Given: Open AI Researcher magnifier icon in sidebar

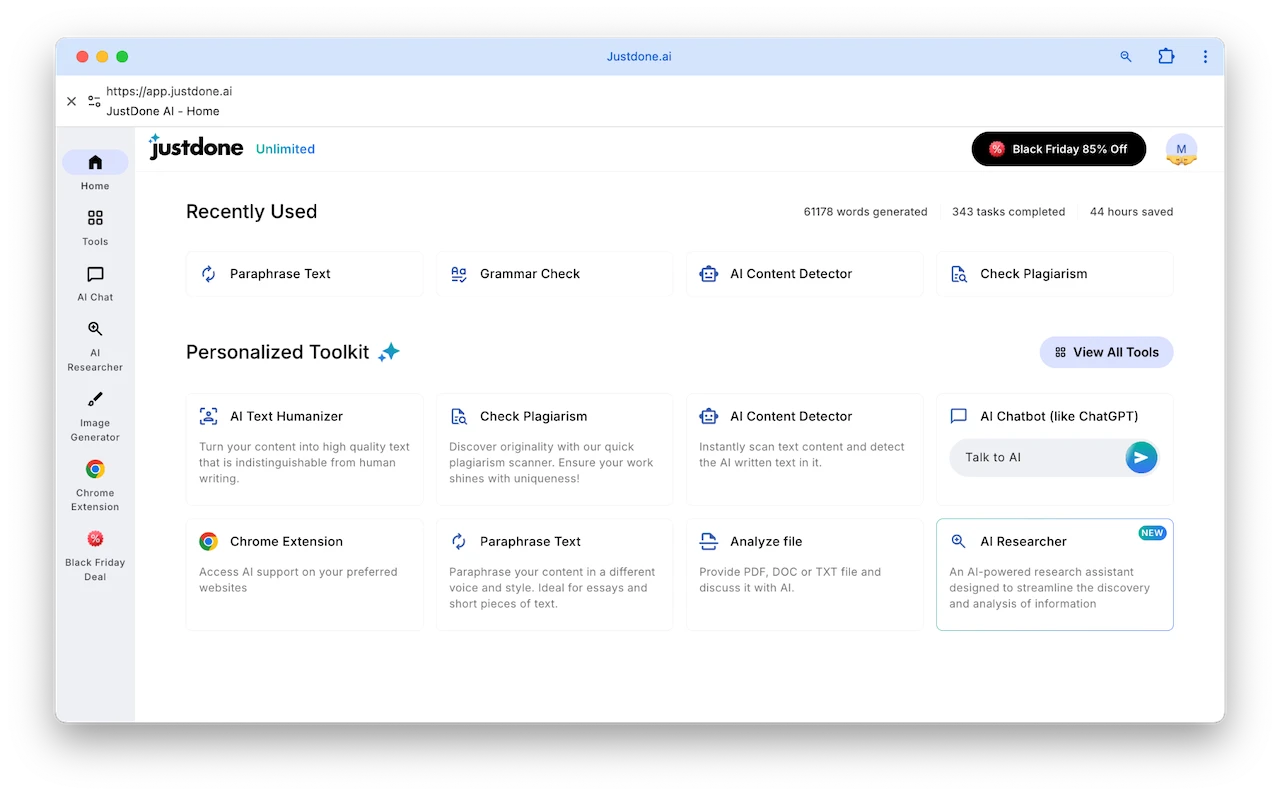Looking at the screenshot, I should point(95,329).
